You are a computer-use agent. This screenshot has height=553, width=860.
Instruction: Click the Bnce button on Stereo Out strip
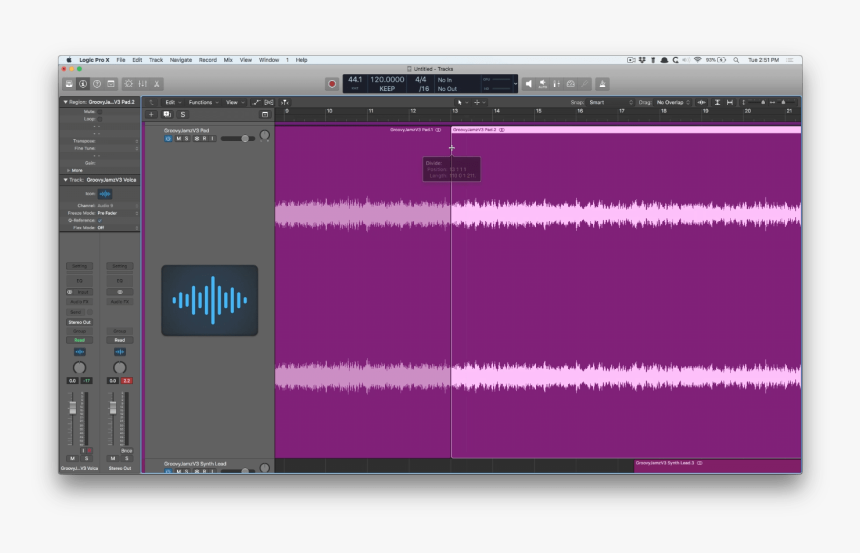click(126, 450)
